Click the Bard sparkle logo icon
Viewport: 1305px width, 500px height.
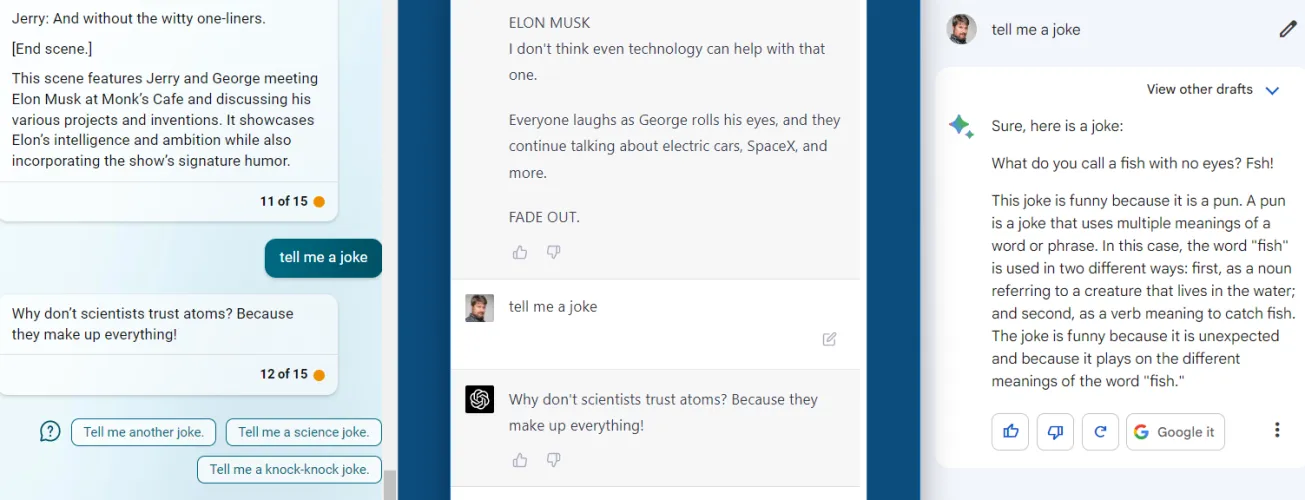[x=961, y=126]
